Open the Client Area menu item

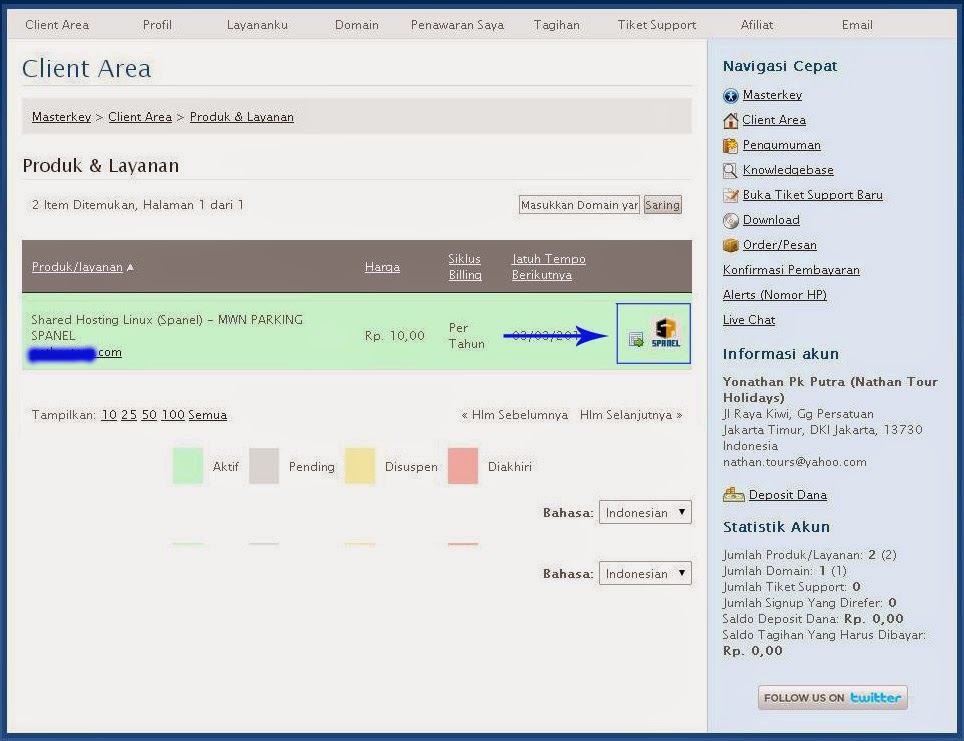pyautogui.click(x=57, y=25)
